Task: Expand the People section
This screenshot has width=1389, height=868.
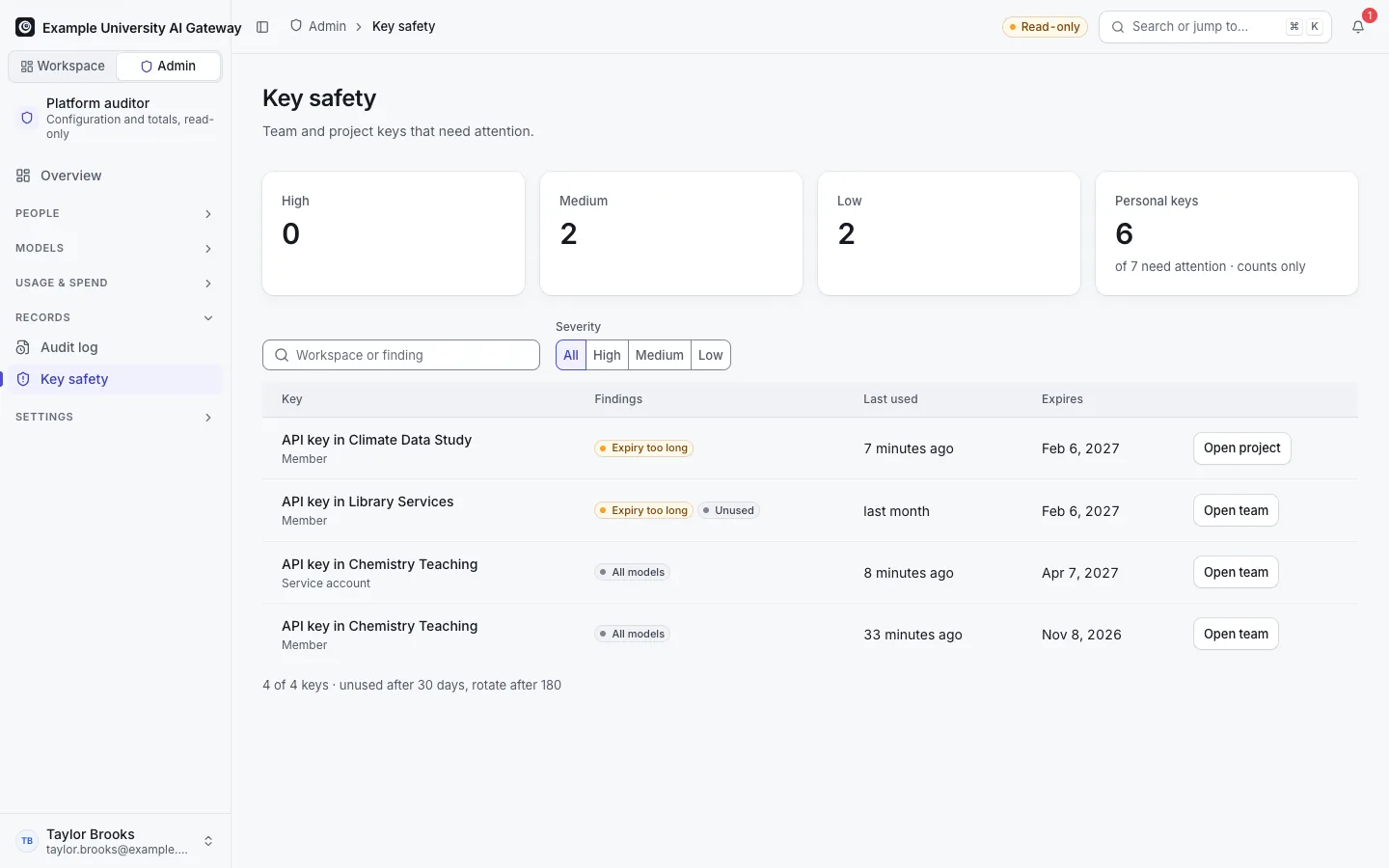Action: (x=115, y=213)
